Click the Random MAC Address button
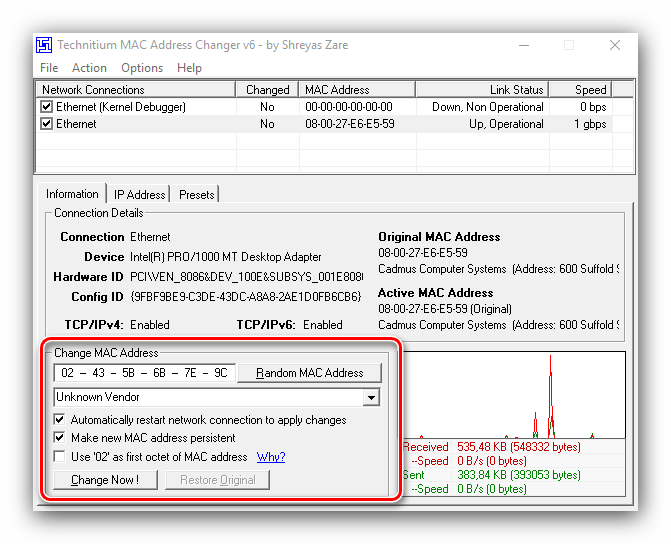 [x=310, y=373]
